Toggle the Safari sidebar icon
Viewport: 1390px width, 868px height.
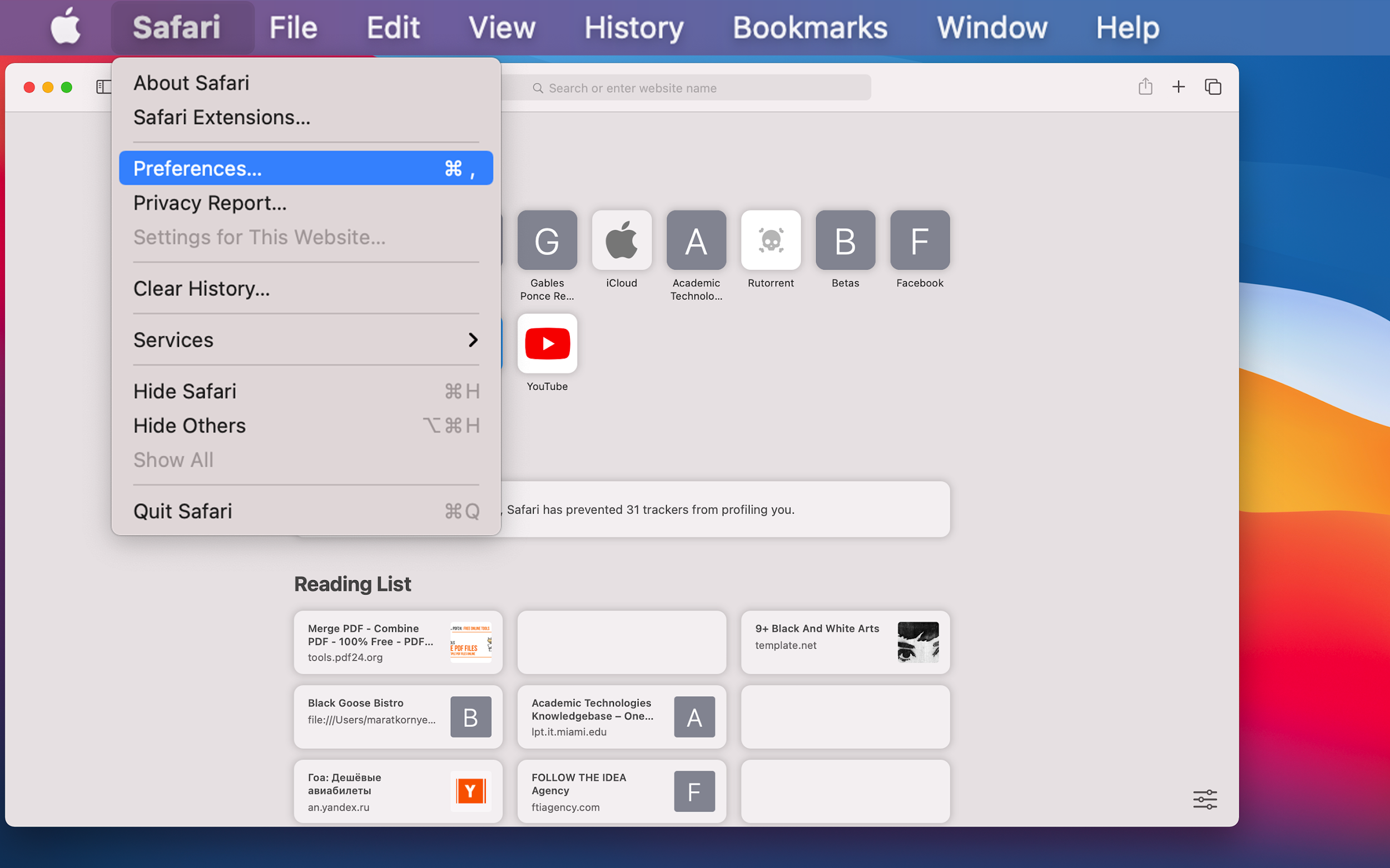tap(104, 87)
